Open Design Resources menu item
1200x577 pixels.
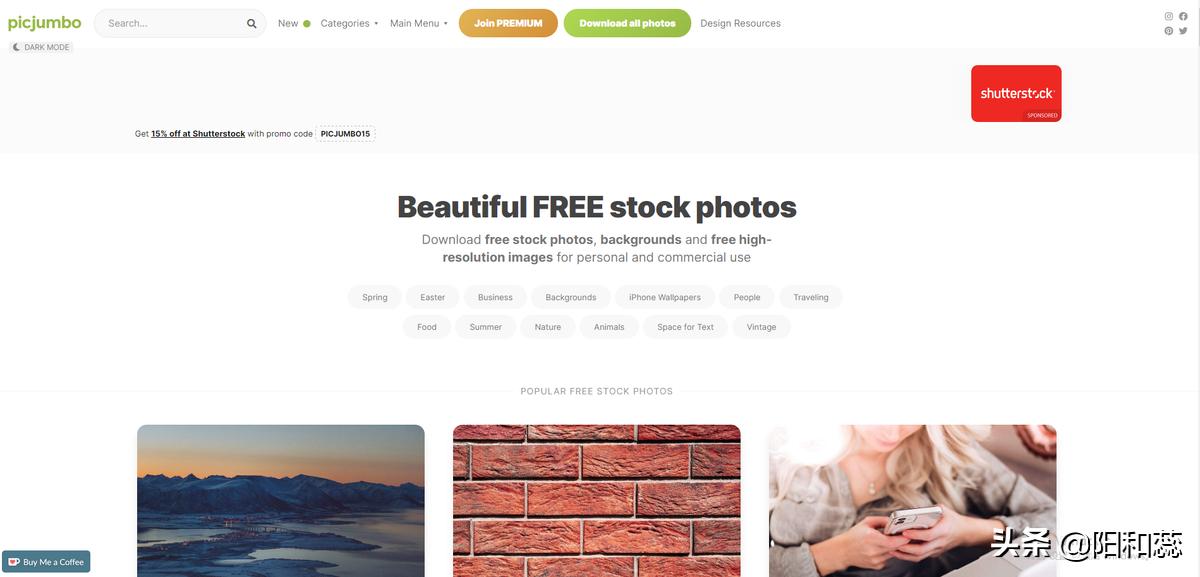point(740,23)
